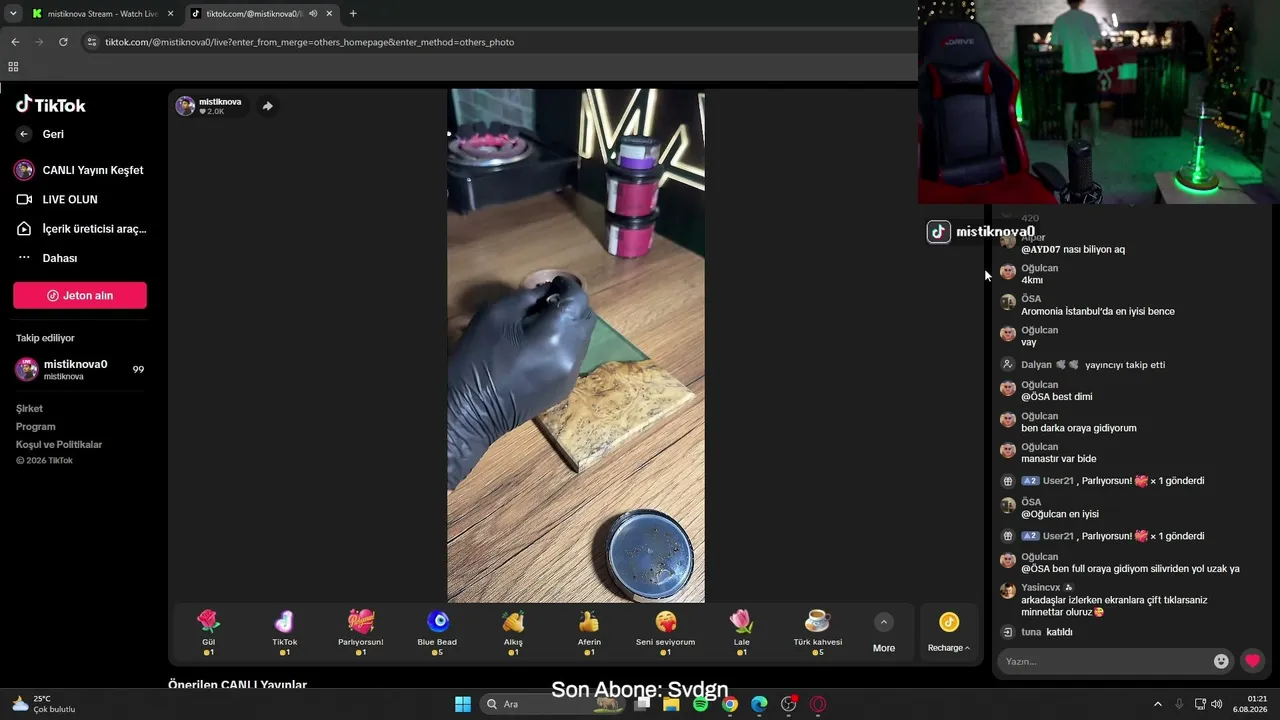Open the tab search dropdown
Image resolution: width=1280 pixels, height=720 pixels.
coord(13,14)
